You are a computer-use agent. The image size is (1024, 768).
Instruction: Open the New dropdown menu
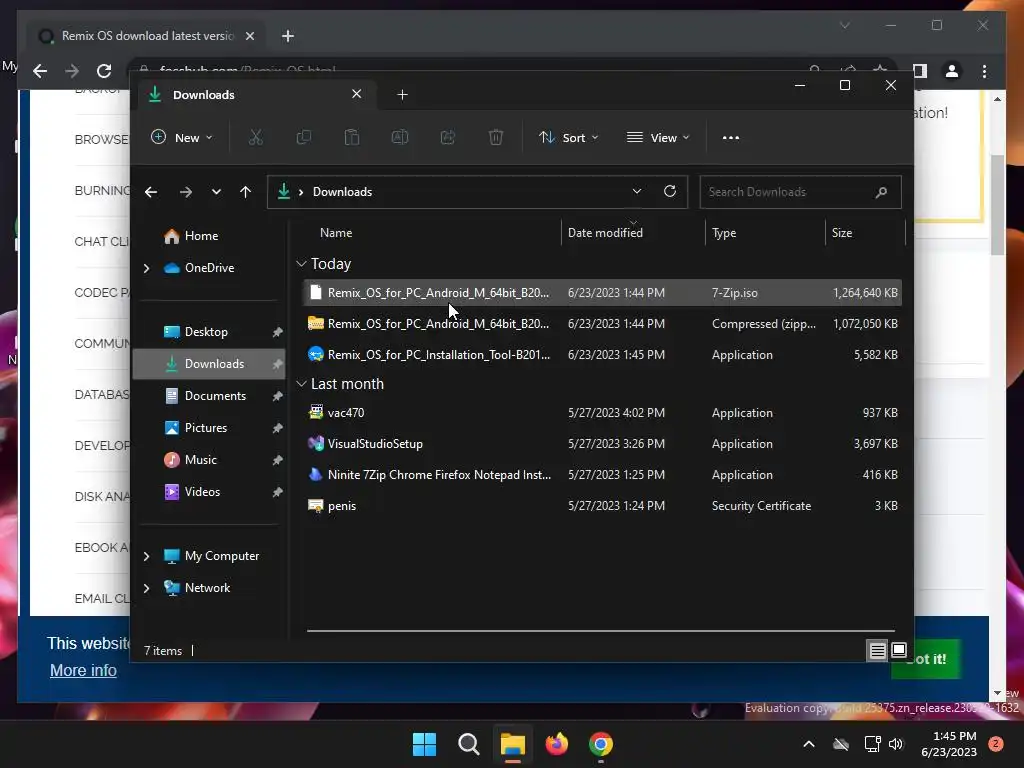click(182, 138)
